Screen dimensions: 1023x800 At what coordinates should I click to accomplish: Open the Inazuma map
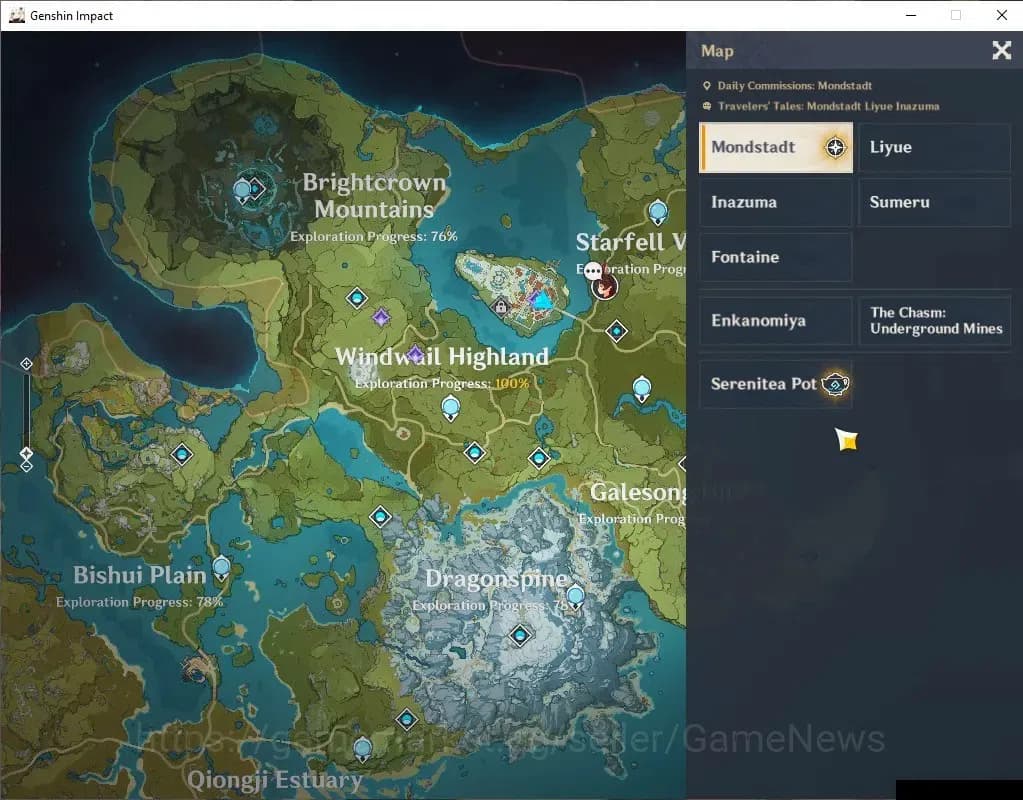[x=776, y=202]
